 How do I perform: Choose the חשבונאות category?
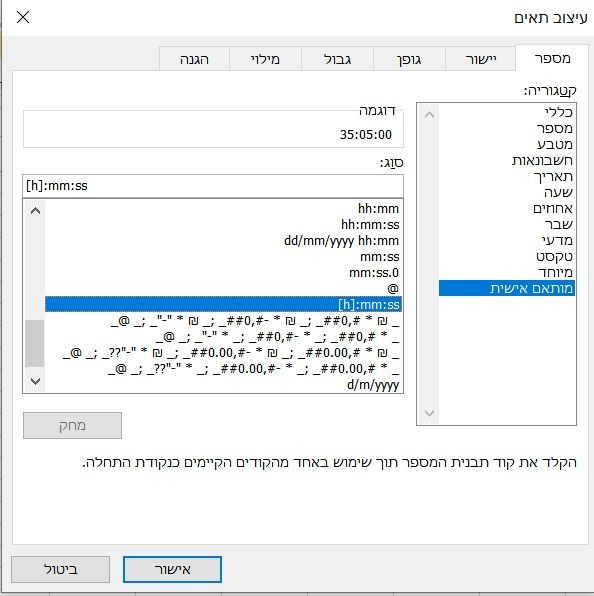pos(507,160)
